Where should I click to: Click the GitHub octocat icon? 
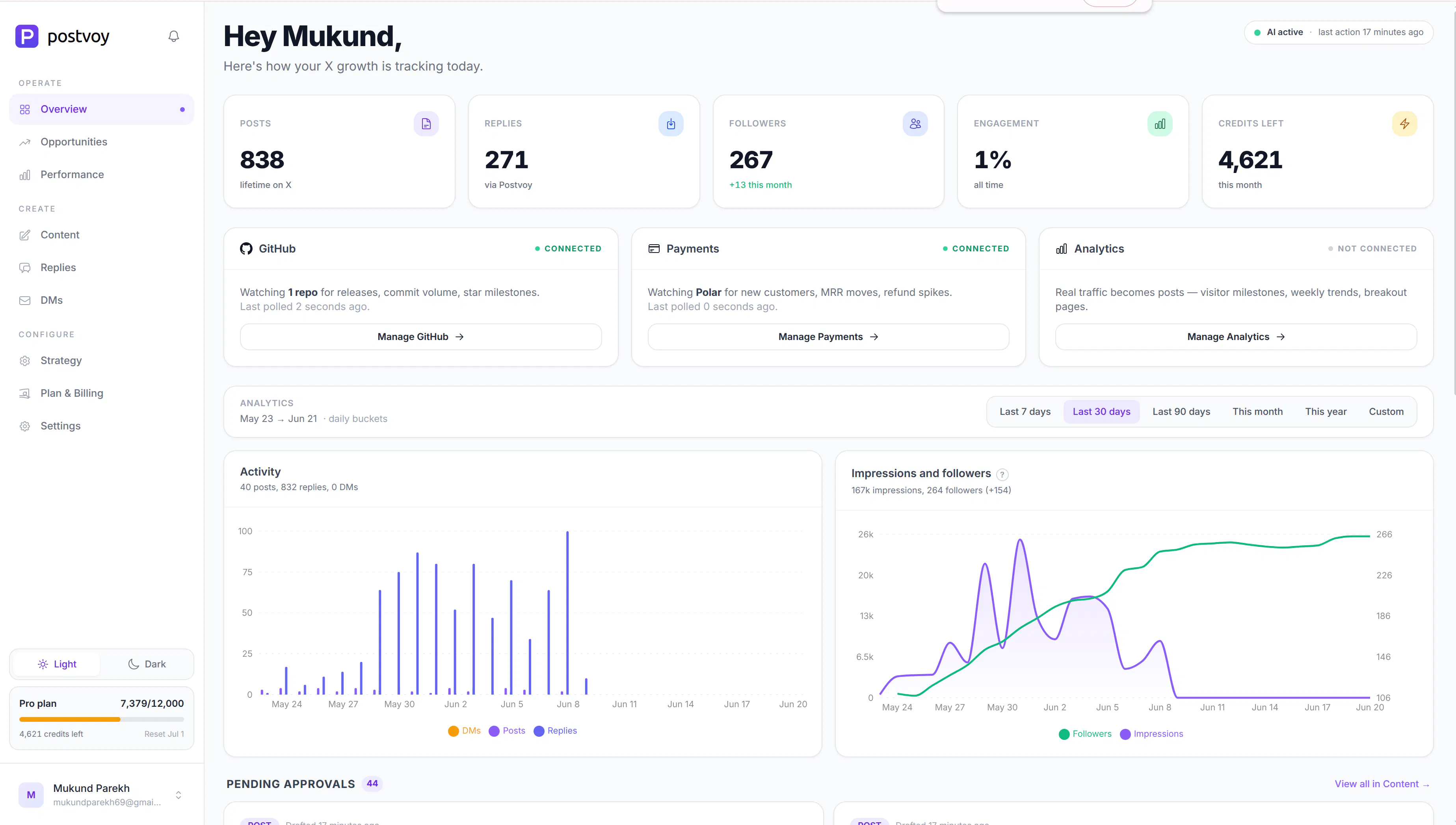pyautogui.click(x=246, y=249)
